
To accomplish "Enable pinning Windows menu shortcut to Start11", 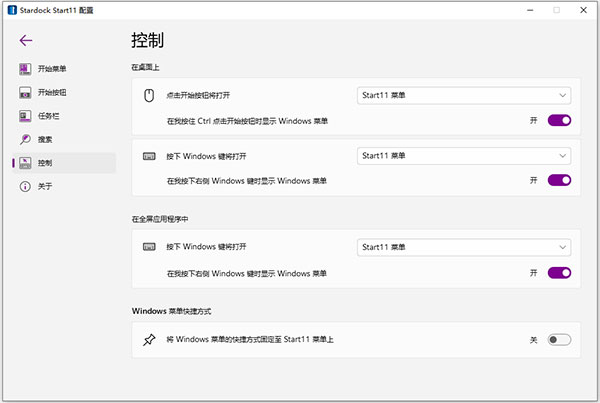I will (x=559, y=340).
